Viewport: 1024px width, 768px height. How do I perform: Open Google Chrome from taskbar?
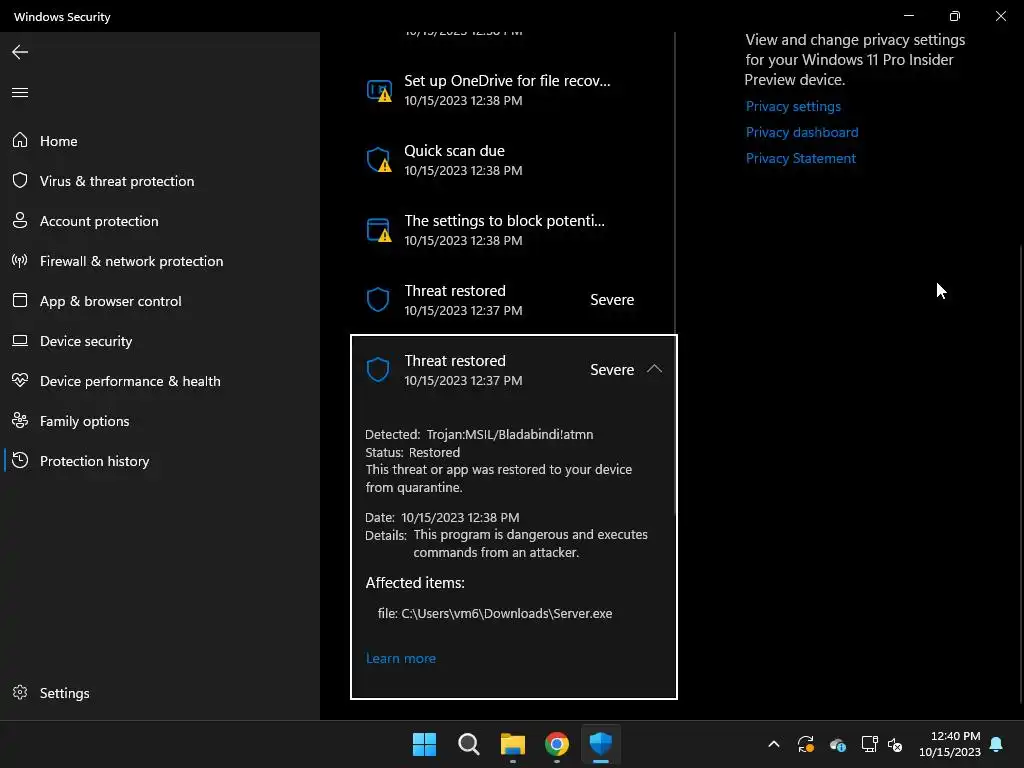point(557,744)
